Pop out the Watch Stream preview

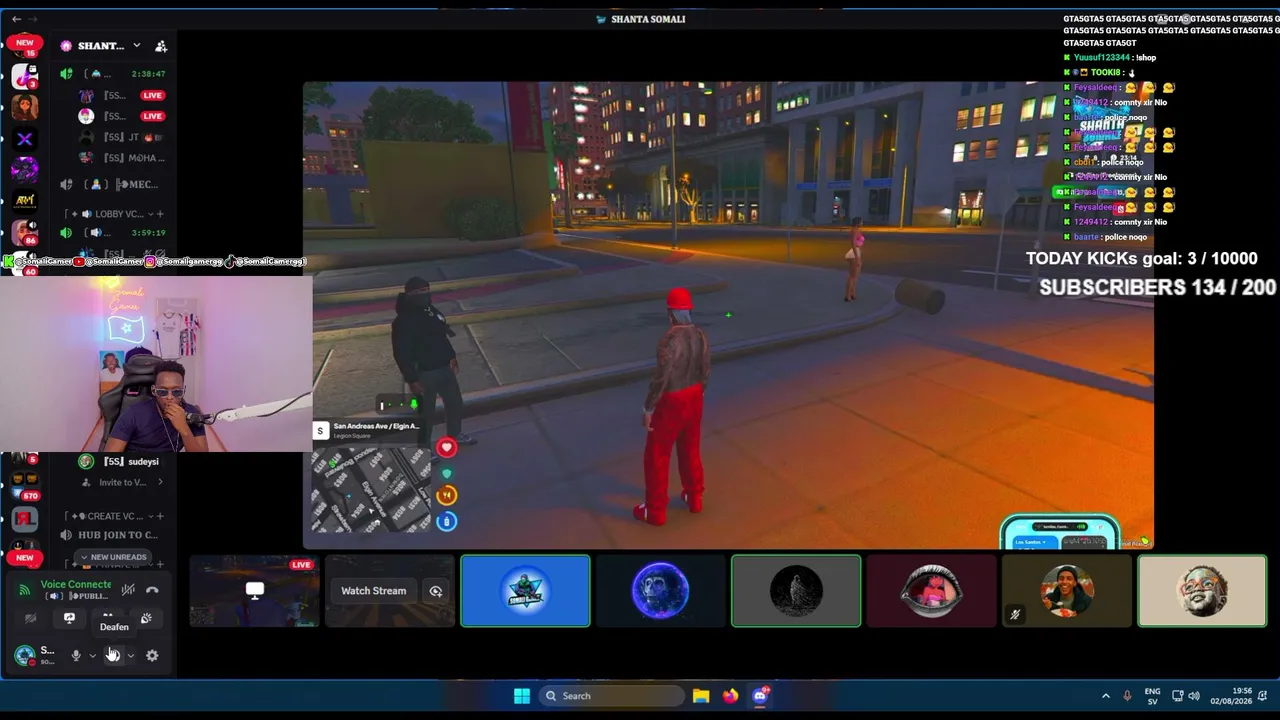pos(436,591)
